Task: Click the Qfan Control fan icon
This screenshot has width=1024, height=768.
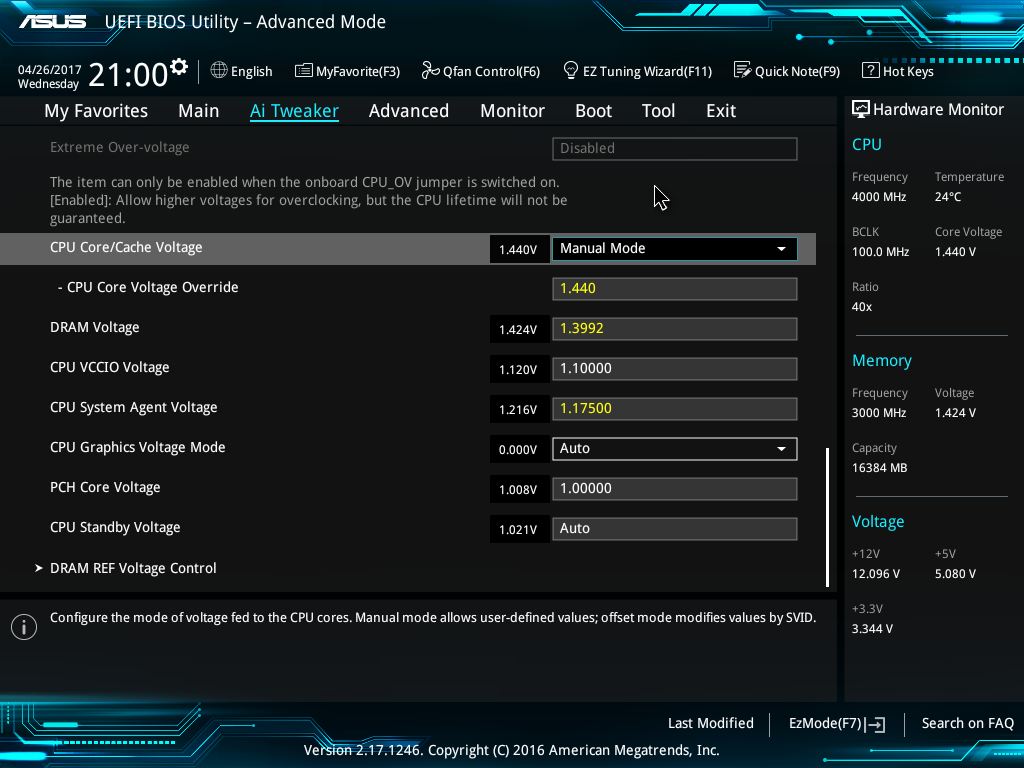Action: 430,70
